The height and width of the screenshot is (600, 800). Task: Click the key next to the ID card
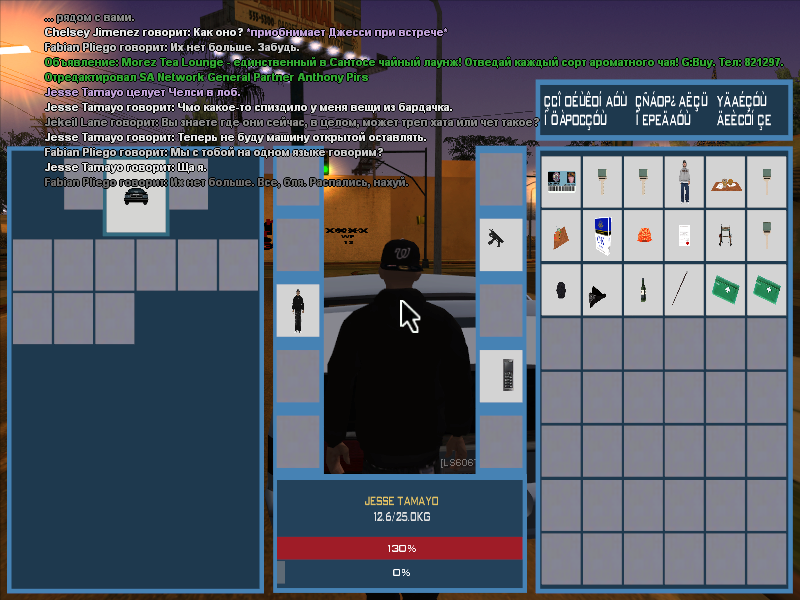click(x=602, y=182)
